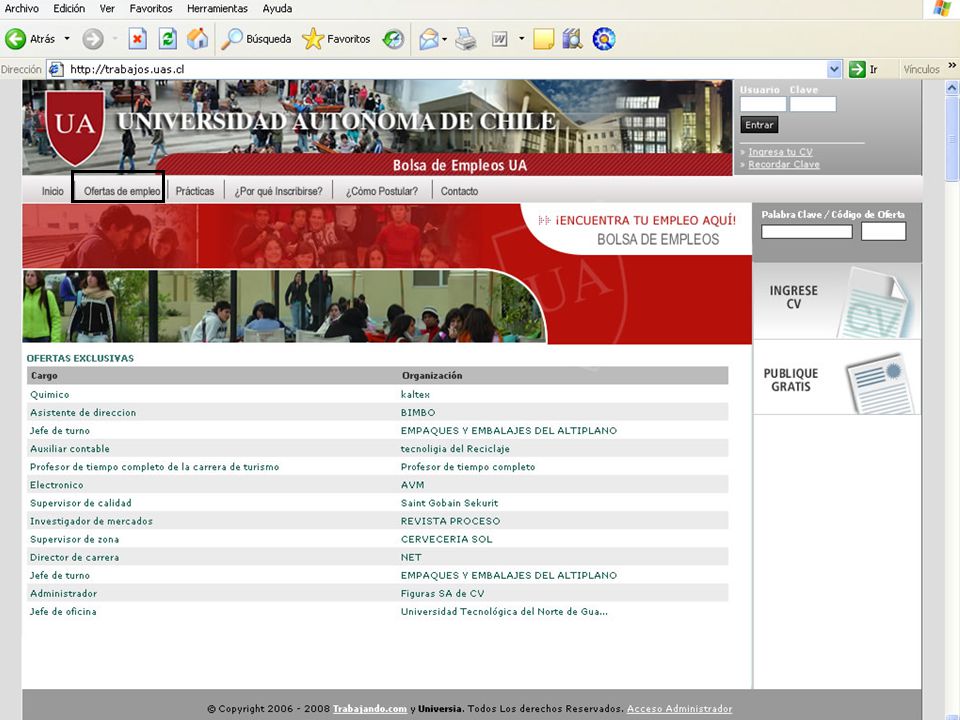Viewport: 960px width, 720px height.
Task: Expand the mail icon dropdown arrow
Action: tap(444, 39)
